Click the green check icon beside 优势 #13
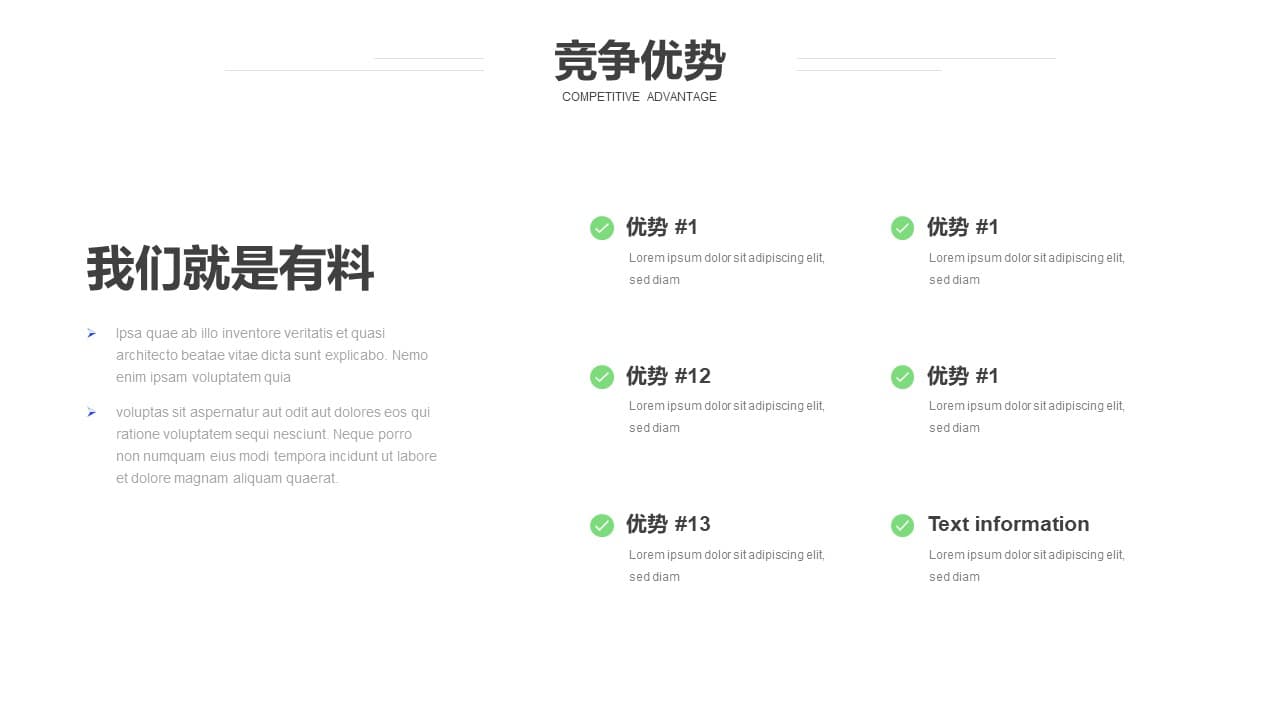1280x720 pixels. pyautogui.click(x=602, y=525)
